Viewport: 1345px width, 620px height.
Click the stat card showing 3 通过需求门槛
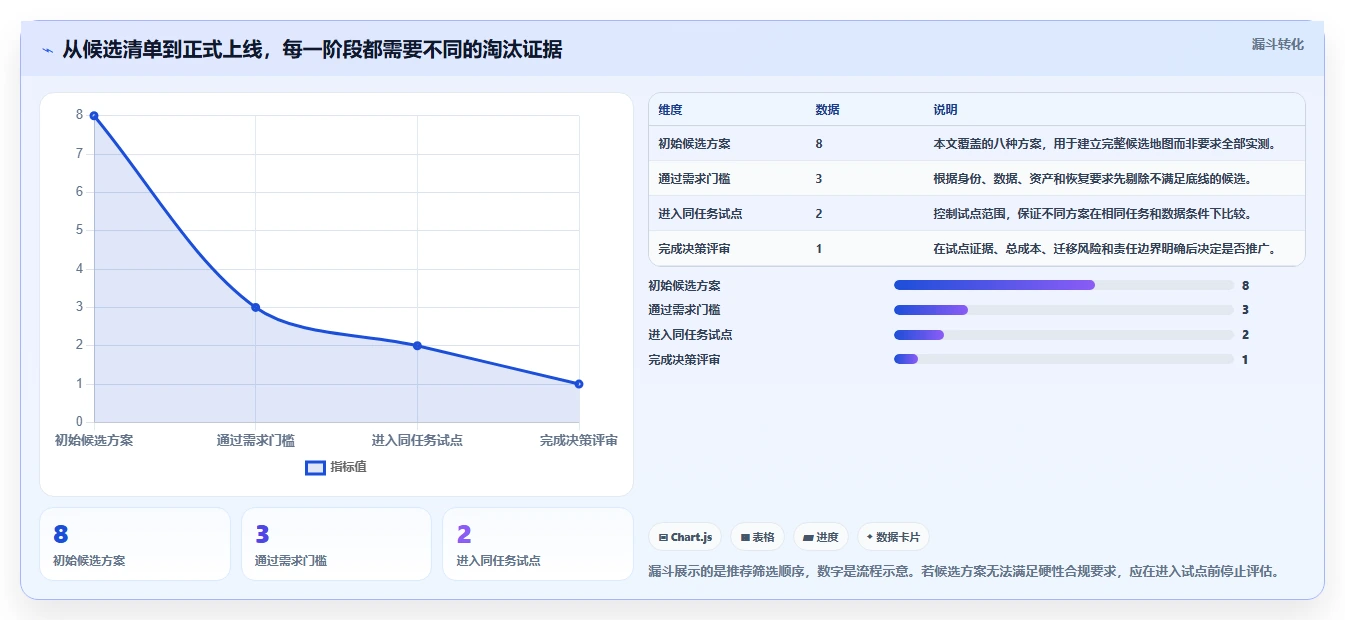pos(336,544)
